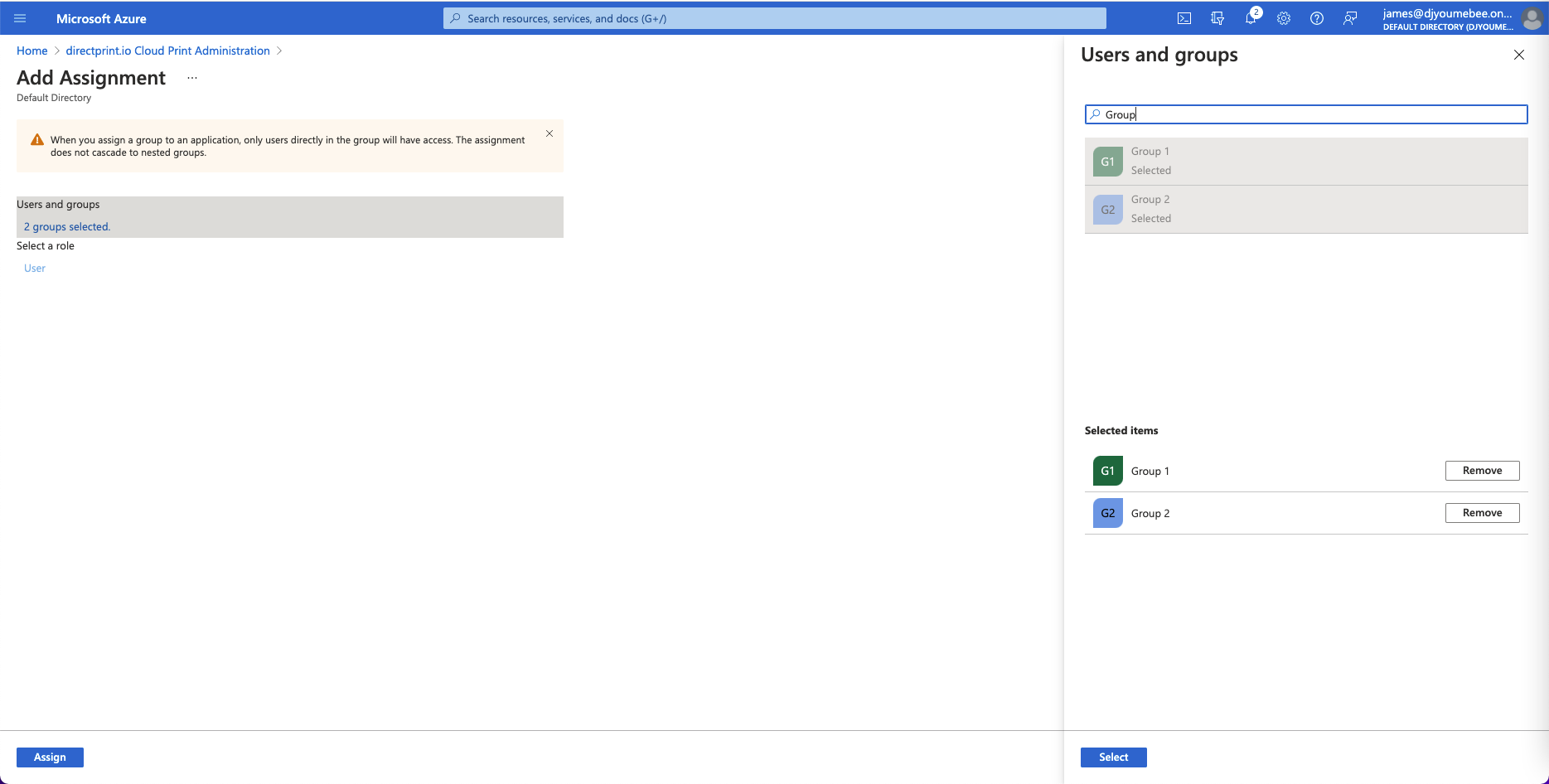The height and width of the screenshot is (784, 1549).
Task: Open portal Settings gear
Action: (x=1284, y=18)
